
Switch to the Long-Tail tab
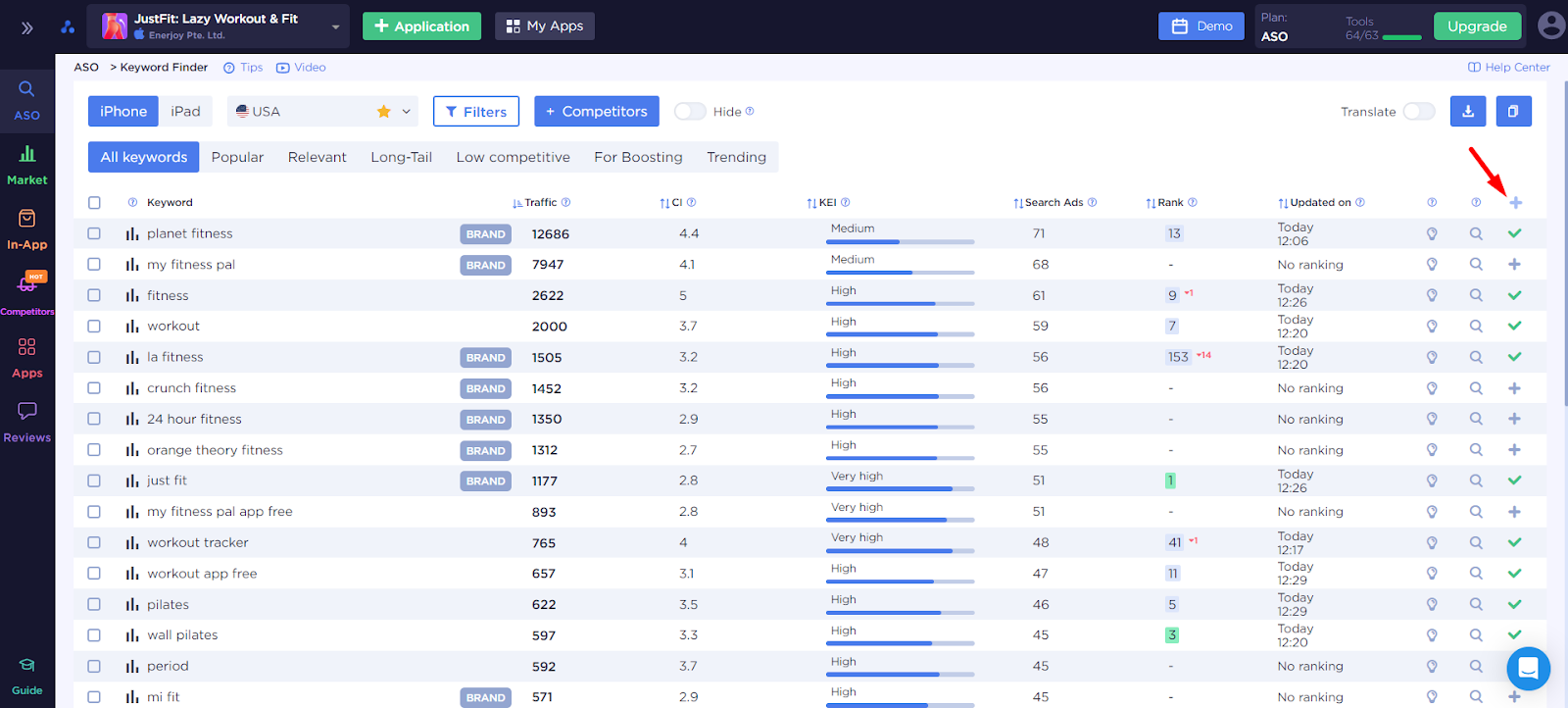click(401, 157)
